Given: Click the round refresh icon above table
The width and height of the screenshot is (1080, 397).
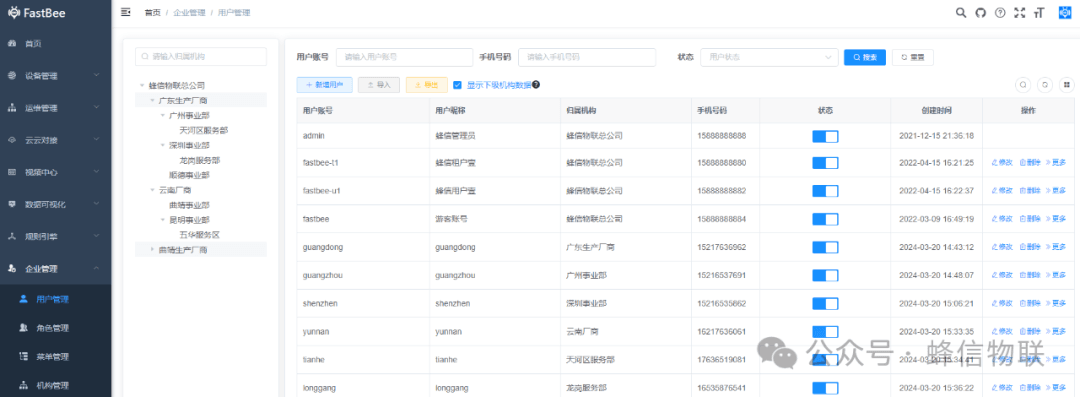Looking at the screenshot, I should (x=1045, y=85).
